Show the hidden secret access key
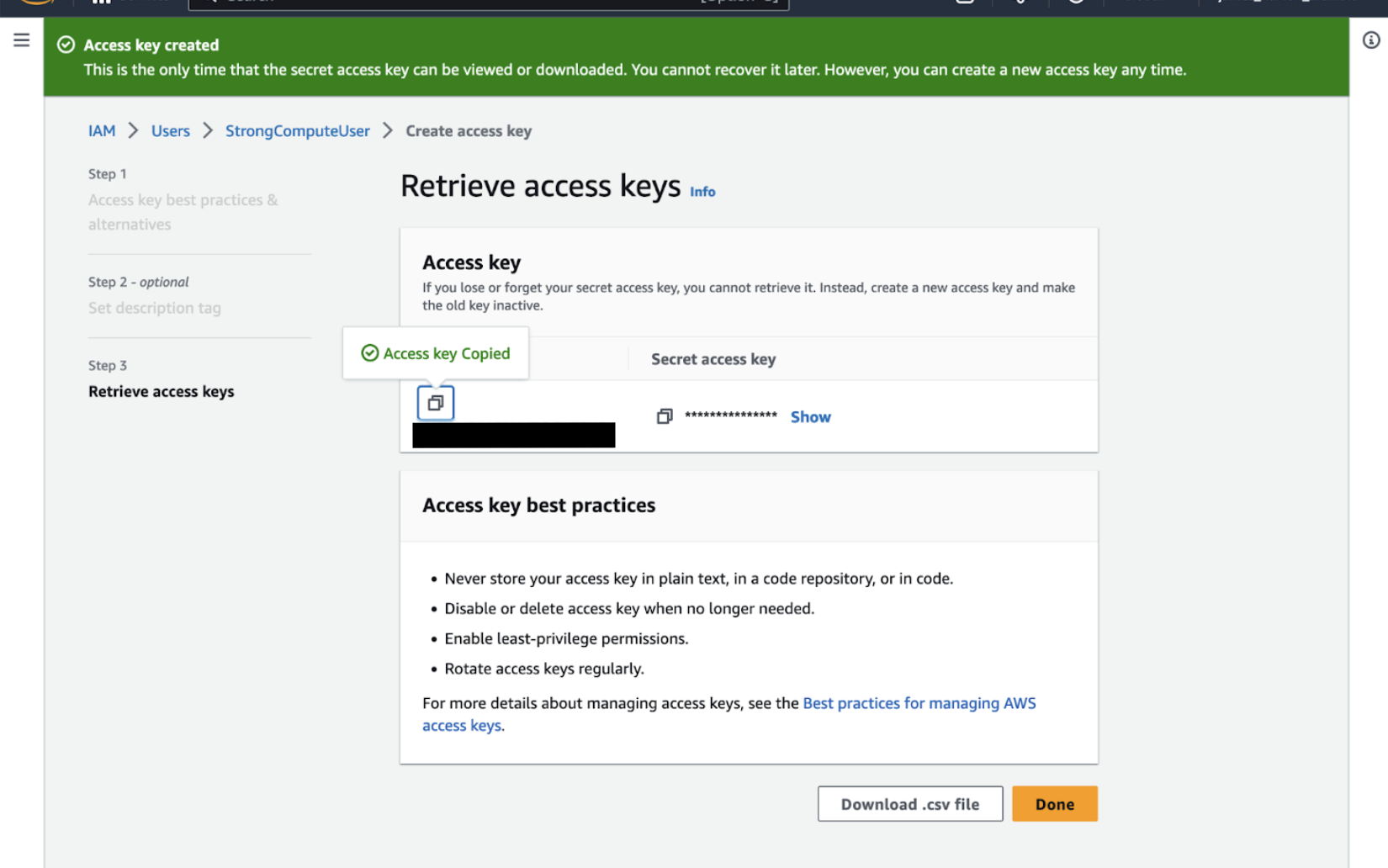Viewport: 1388px width, 868px height. coord(810,417)
